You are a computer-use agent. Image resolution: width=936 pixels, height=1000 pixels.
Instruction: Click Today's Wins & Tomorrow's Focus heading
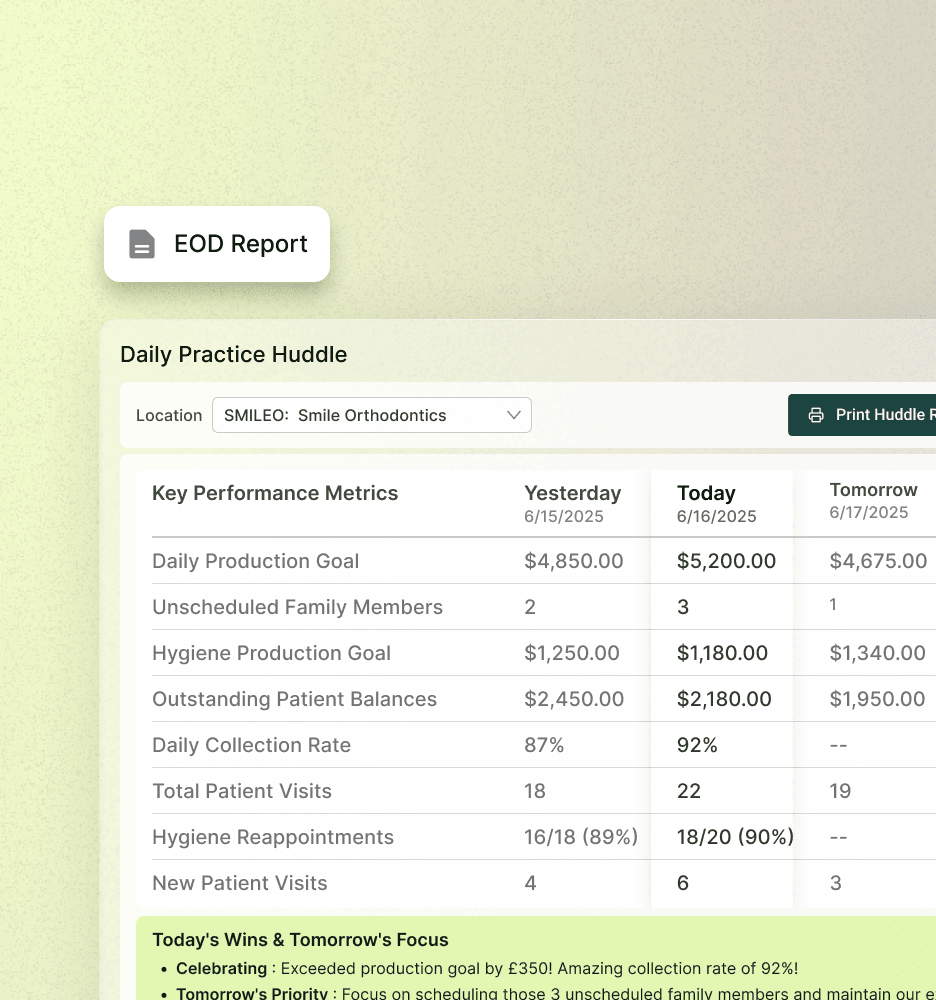(x=300, y=940)
